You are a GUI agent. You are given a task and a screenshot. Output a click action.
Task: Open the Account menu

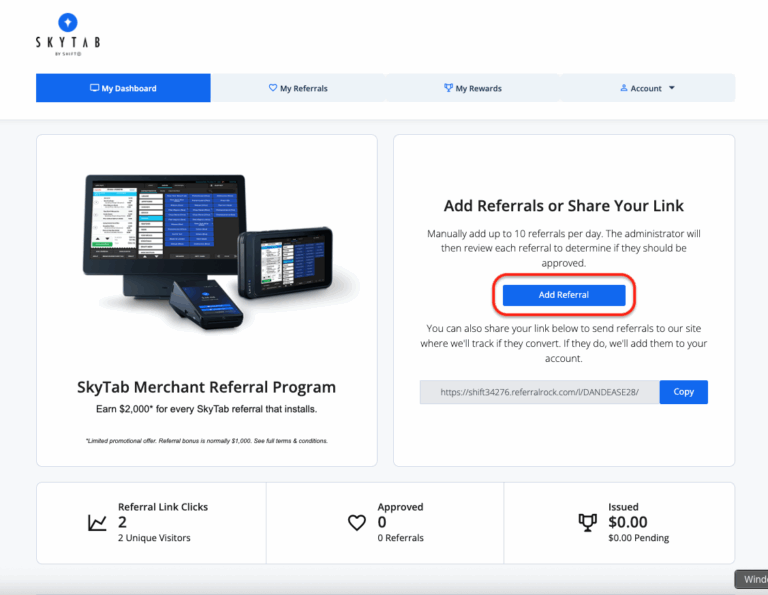[x=648, y=88]
